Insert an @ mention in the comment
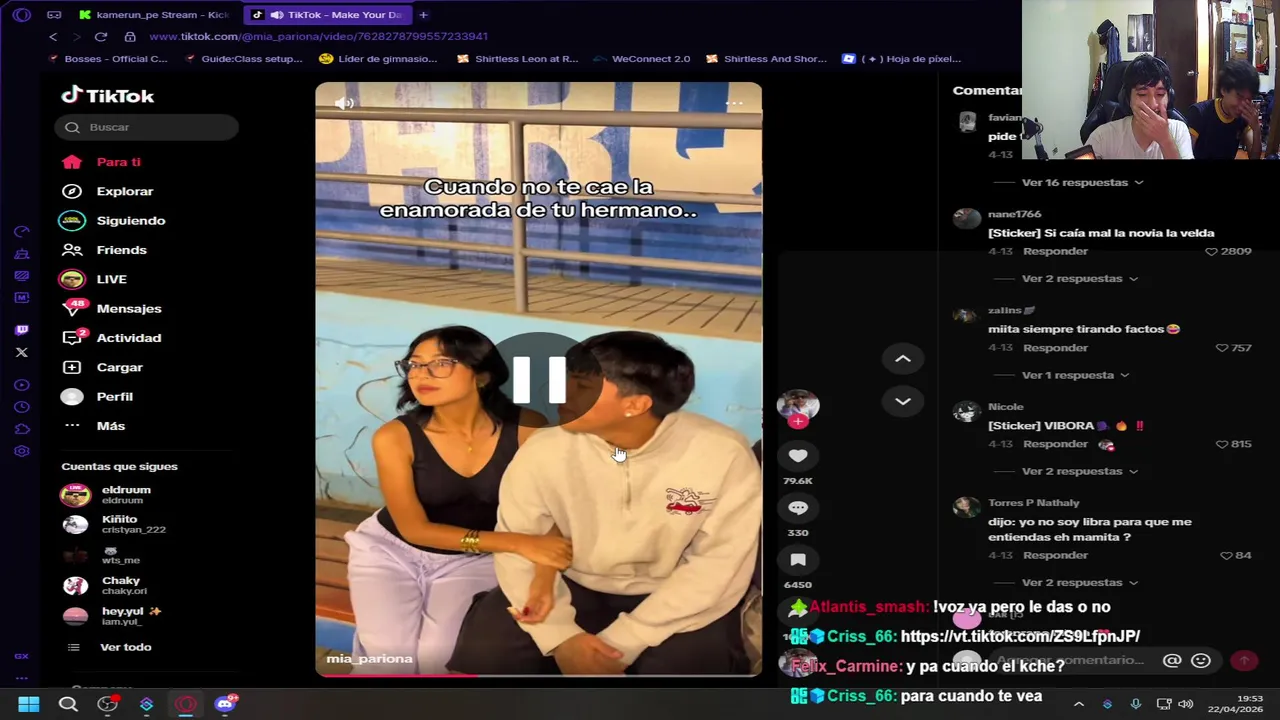1280x720 pixels. (1172, 660)
